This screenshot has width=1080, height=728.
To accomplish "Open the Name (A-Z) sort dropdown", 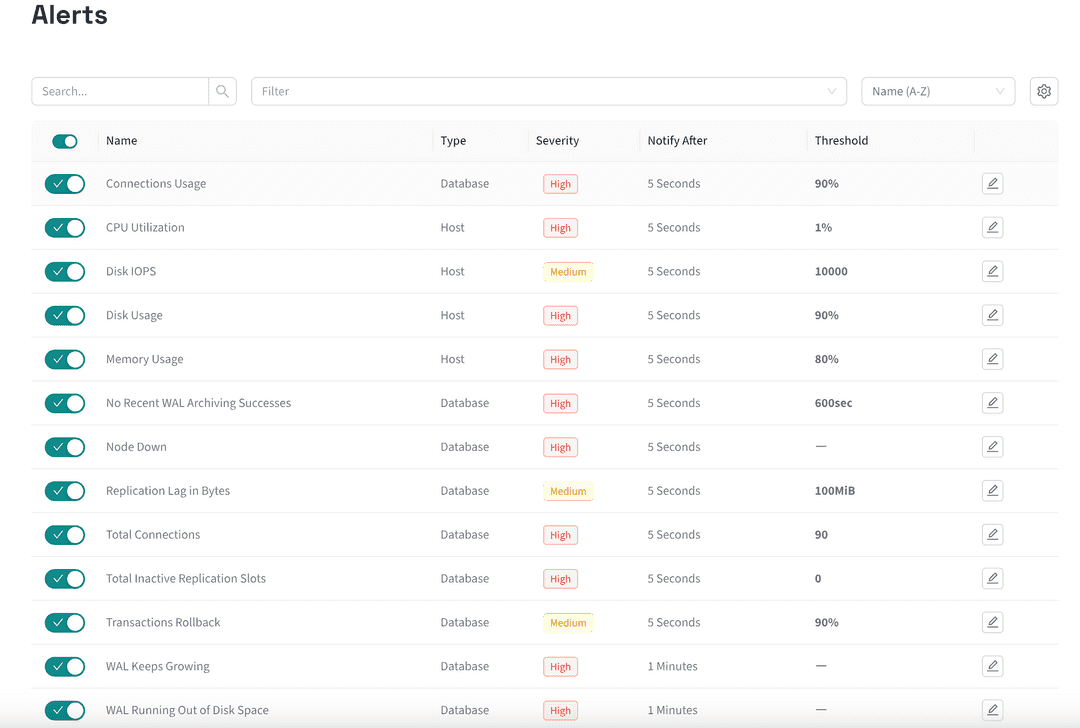I will coord(937,91).
